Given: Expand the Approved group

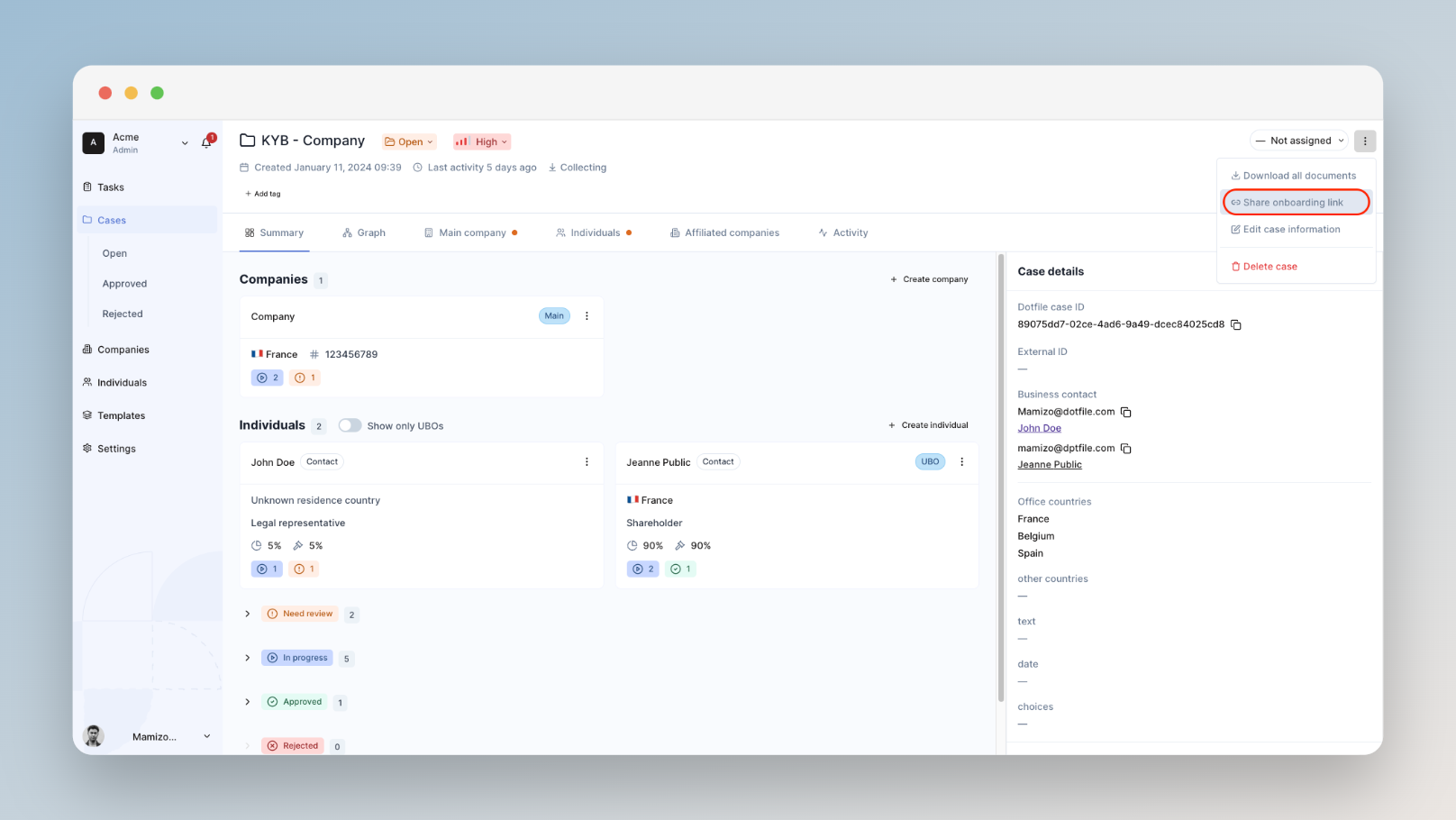Looking at the screenshot, I should (x=248, y=702).
